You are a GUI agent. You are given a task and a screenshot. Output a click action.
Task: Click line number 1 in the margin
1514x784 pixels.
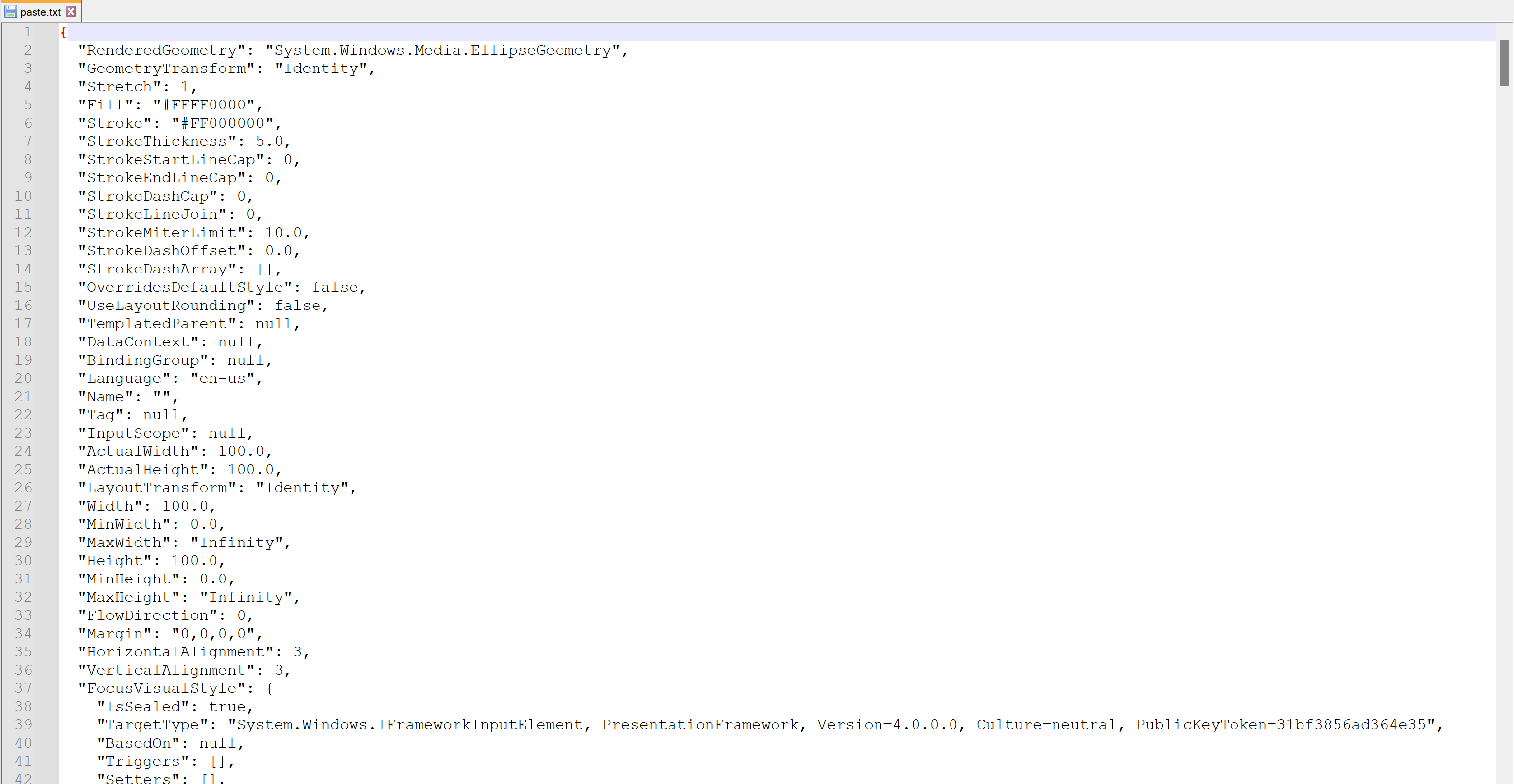27,32
